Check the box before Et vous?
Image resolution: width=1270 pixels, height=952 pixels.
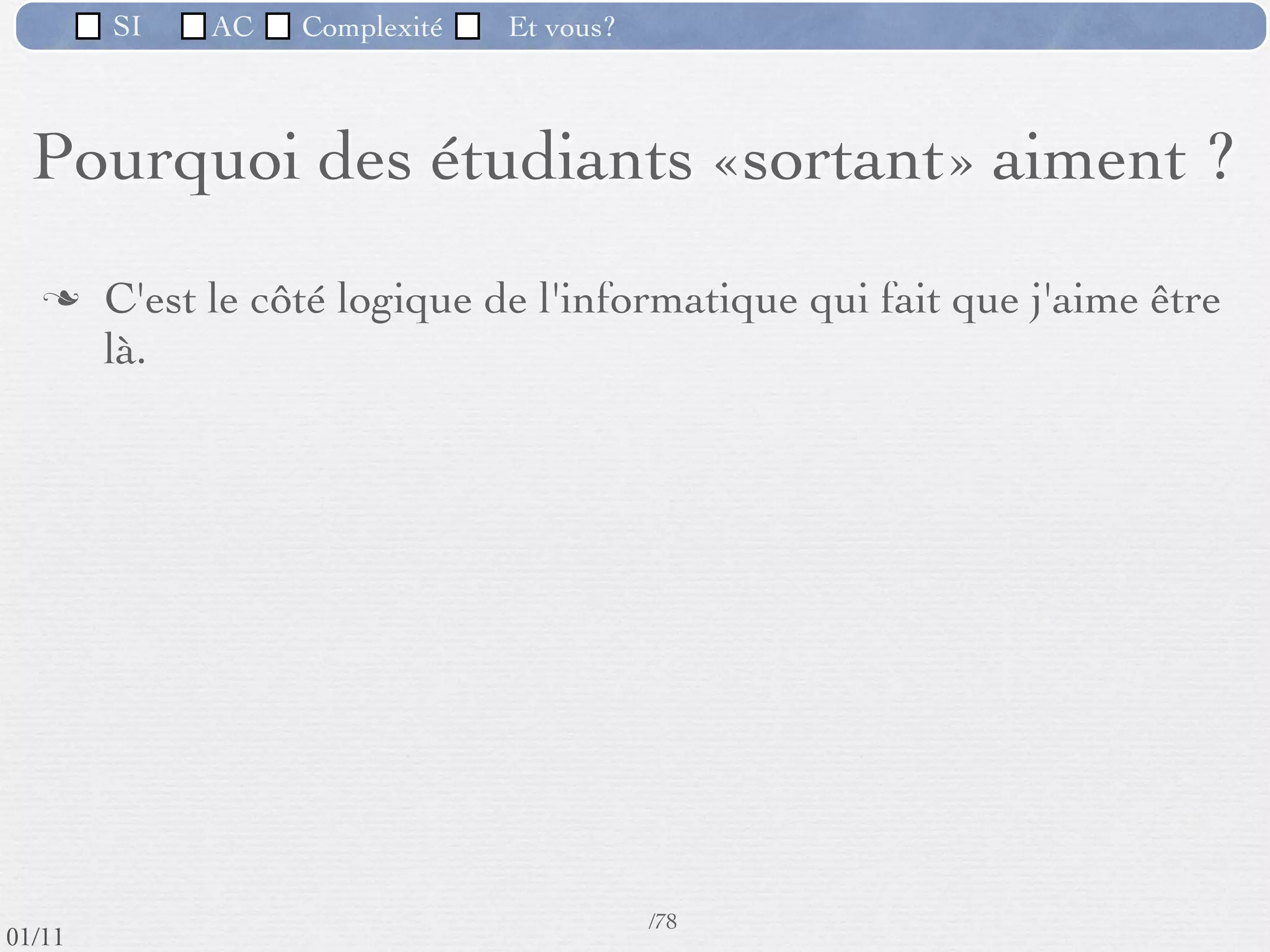pyautogui.click(x=468, y=27)
